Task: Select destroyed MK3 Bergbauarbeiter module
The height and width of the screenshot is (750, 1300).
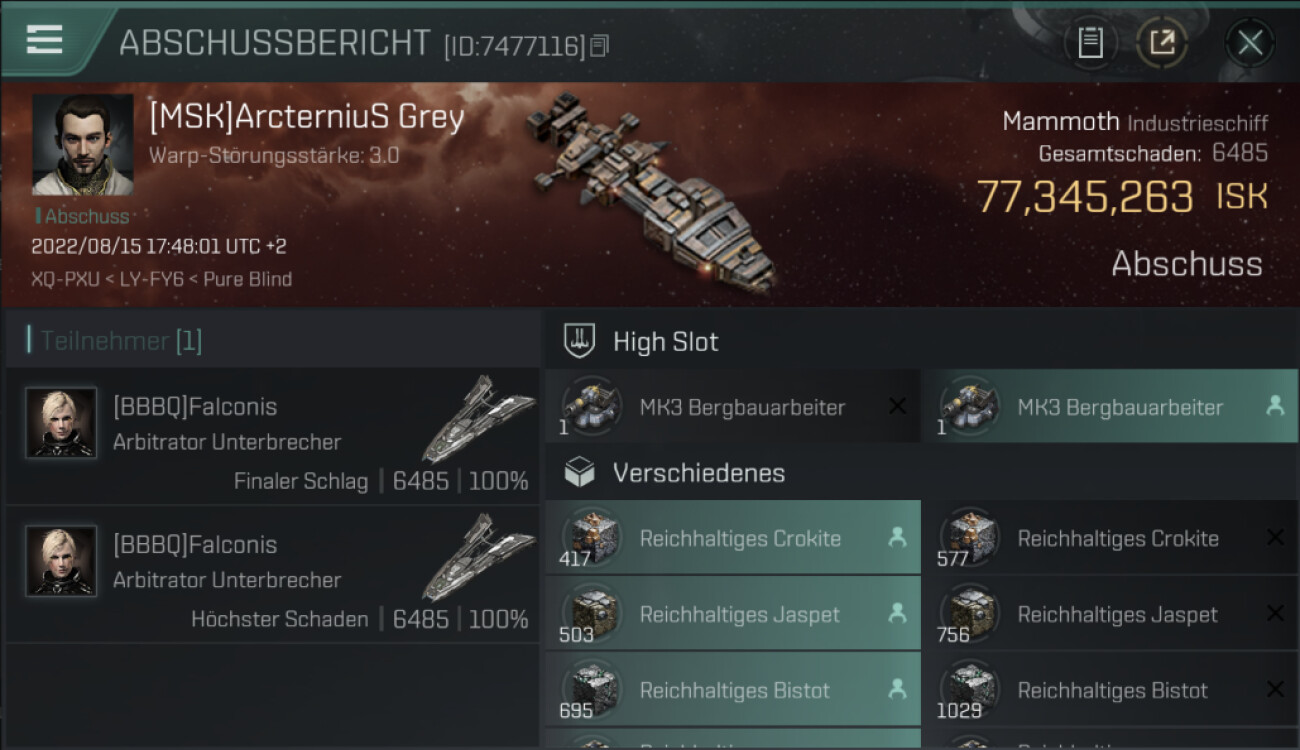Action: click(732, 406)
